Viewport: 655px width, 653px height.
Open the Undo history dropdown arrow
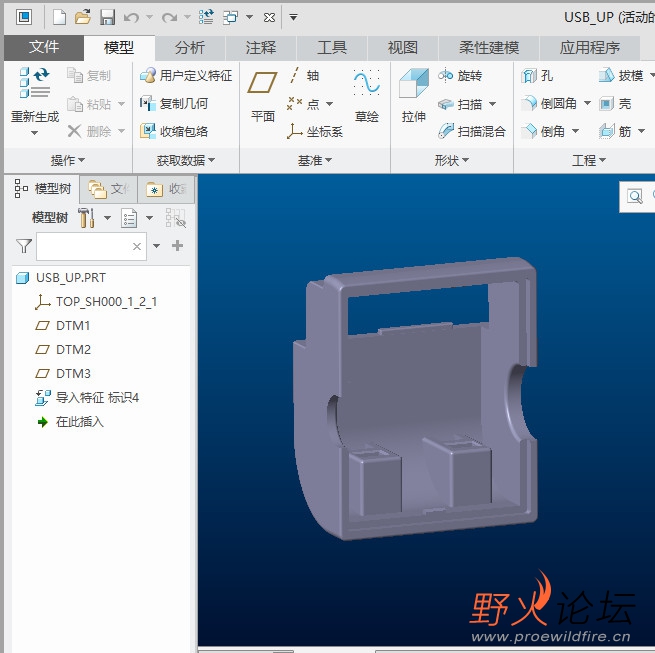(150, 17)
